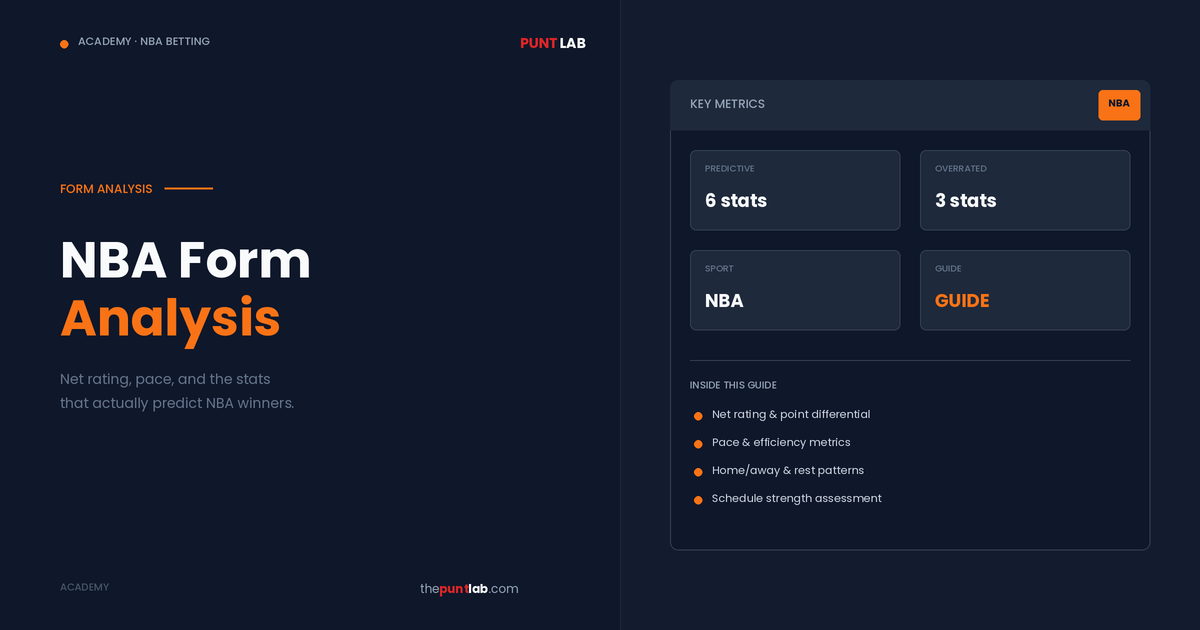Image resolution: width=1200 pixels, height=630 pixels.
Task: Click the Inside This Guide heading
Action: coord(733,385)
